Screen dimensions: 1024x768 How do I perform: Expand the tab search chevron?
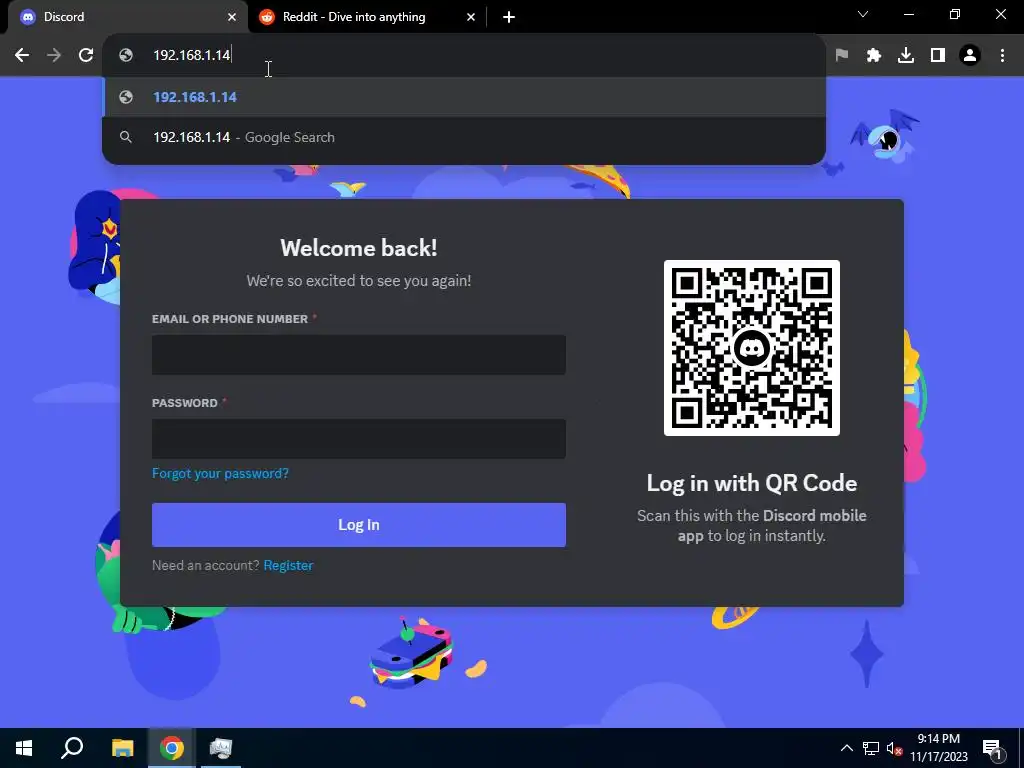[863, 14]
